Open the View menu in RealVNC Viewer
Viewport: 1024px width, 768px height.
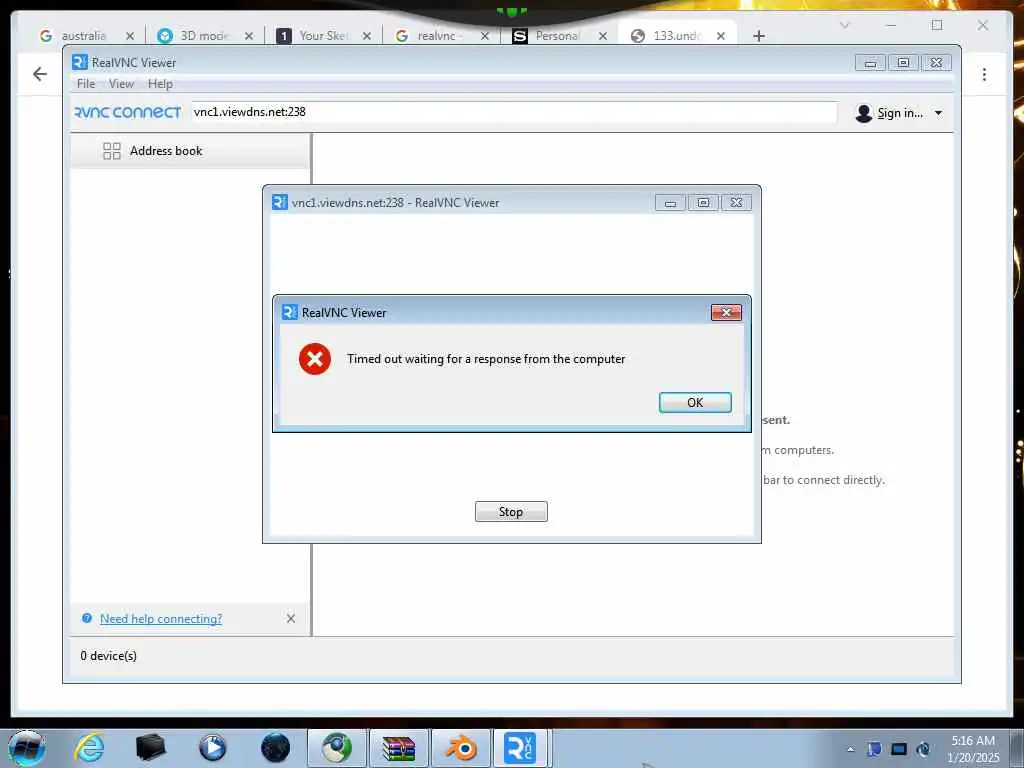pyautogui.click(x=121, y=84)
